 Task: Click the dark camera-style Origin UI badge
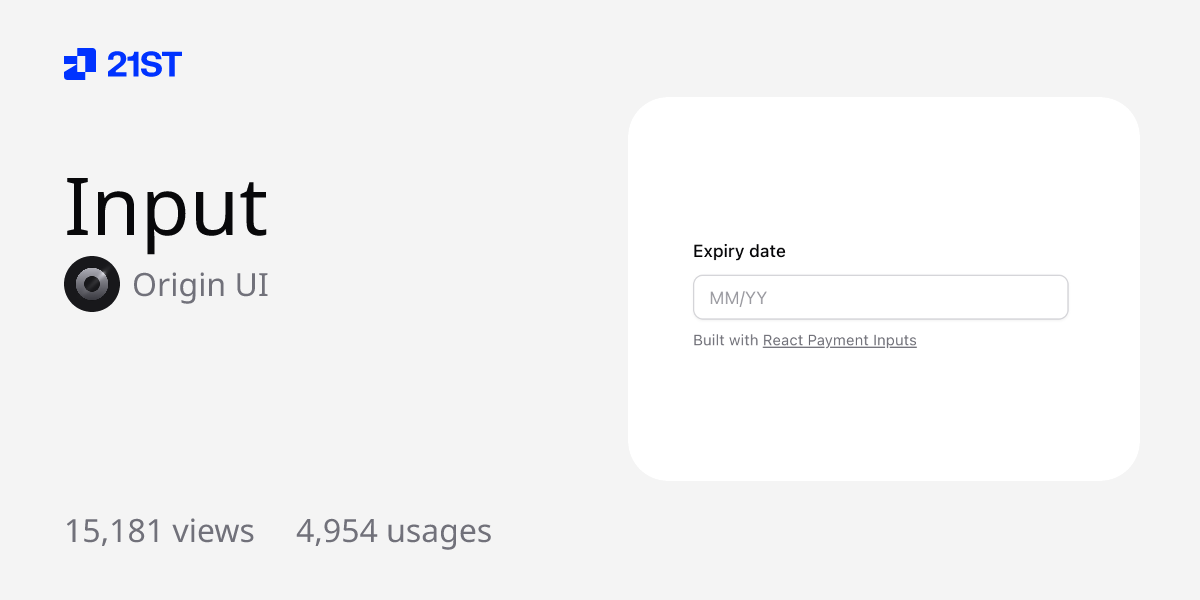click(x=92, y=284)
